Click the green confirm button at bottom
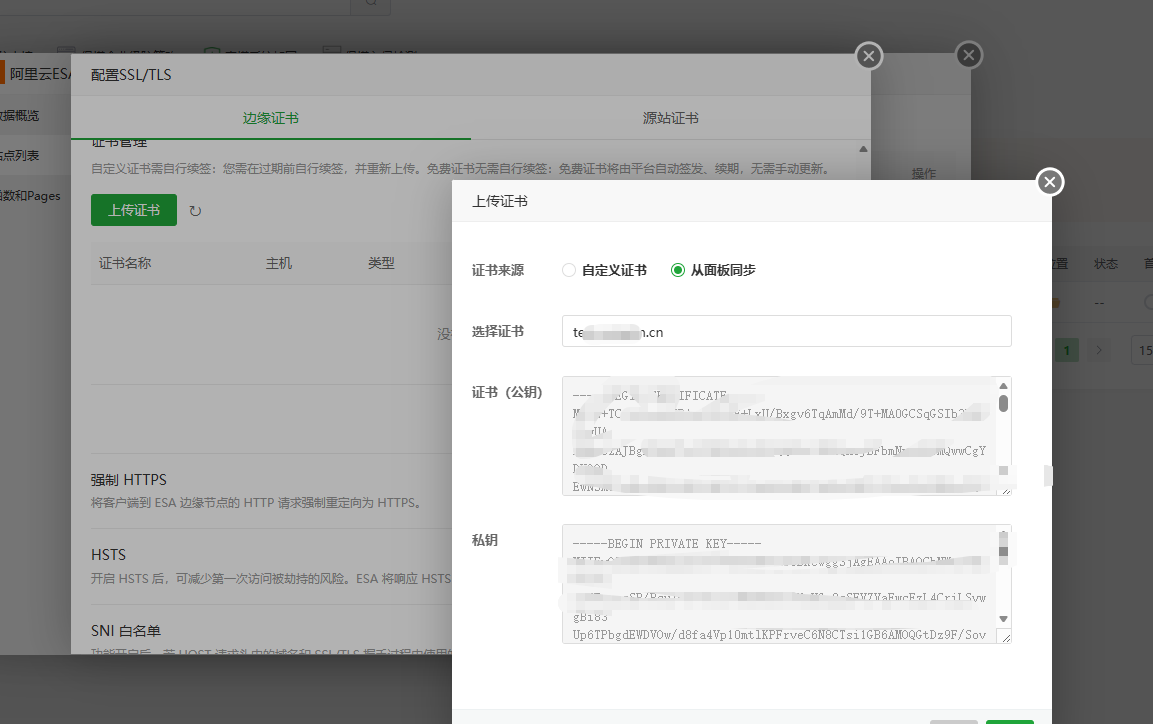This screenshot has height=724, width=1153. 1009,721
